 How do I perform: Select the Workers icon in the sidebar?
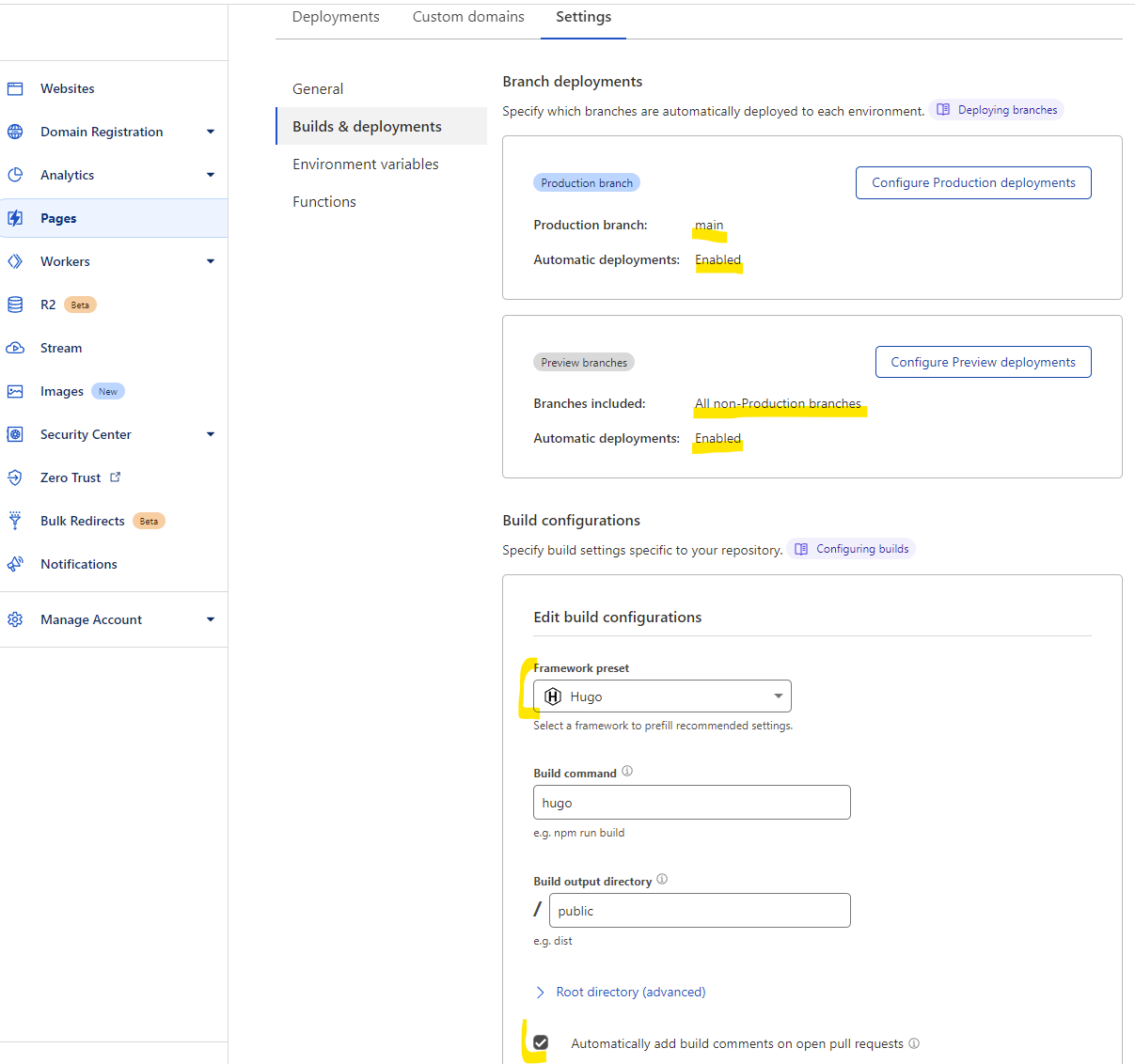pos(16,260)
